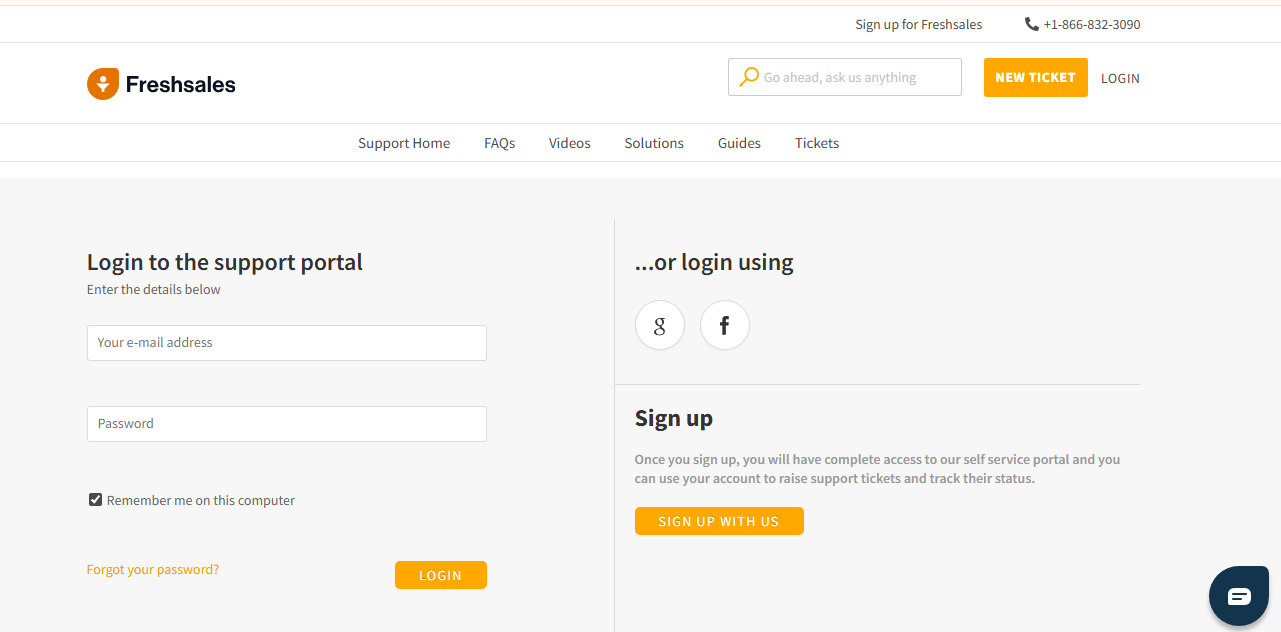Click the phone icon in top bar
This screenshot has width=1281, height=632.
click(1032, 24)
